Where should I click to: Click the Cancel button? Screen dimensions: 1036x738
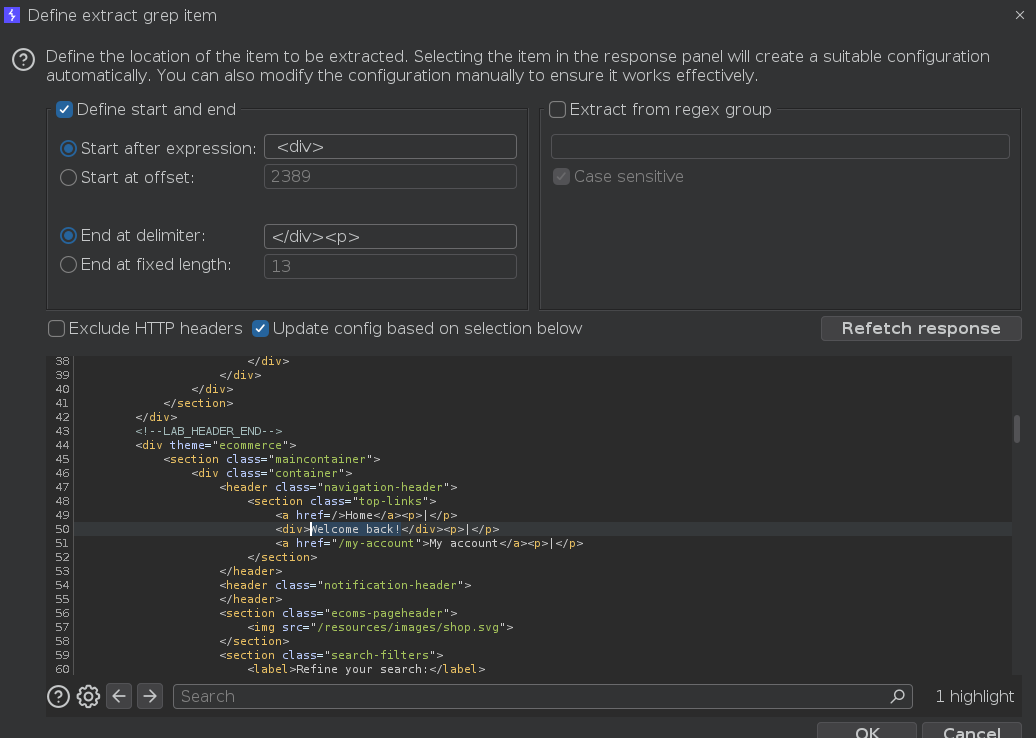click(971, 731)
